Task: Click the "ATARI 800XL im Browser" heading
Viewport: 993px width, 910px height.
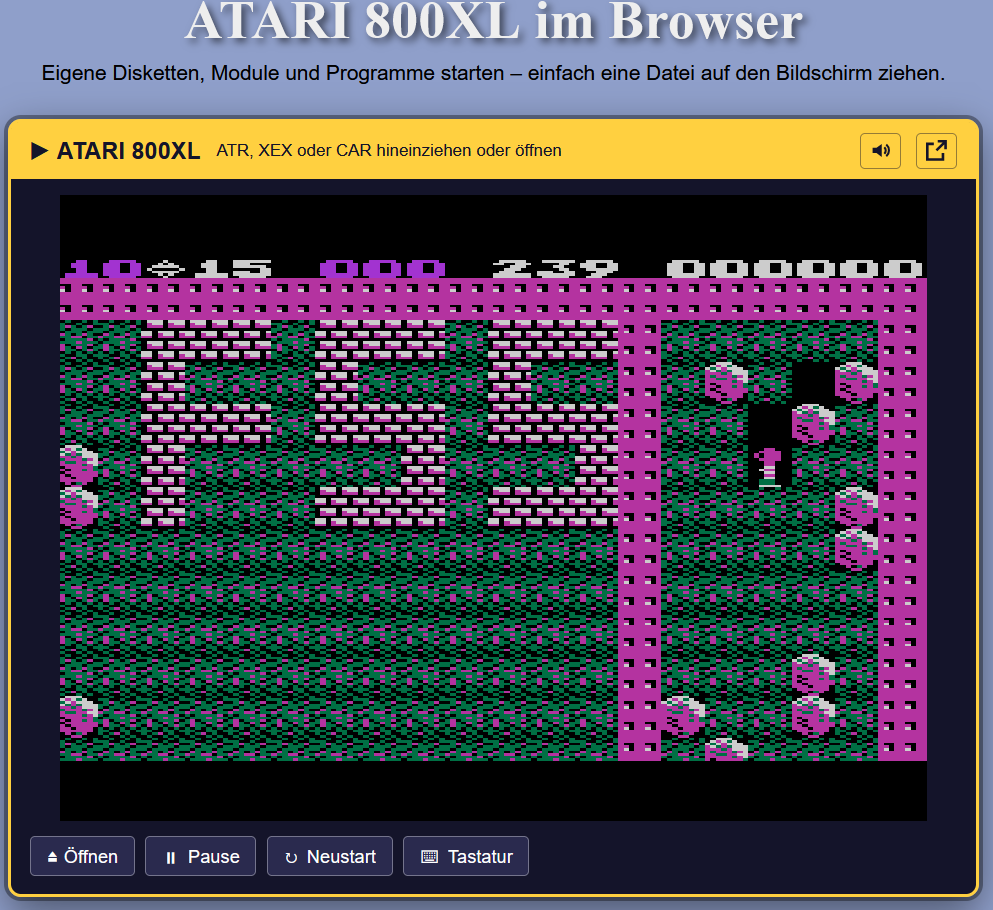Action: [494, 22]
